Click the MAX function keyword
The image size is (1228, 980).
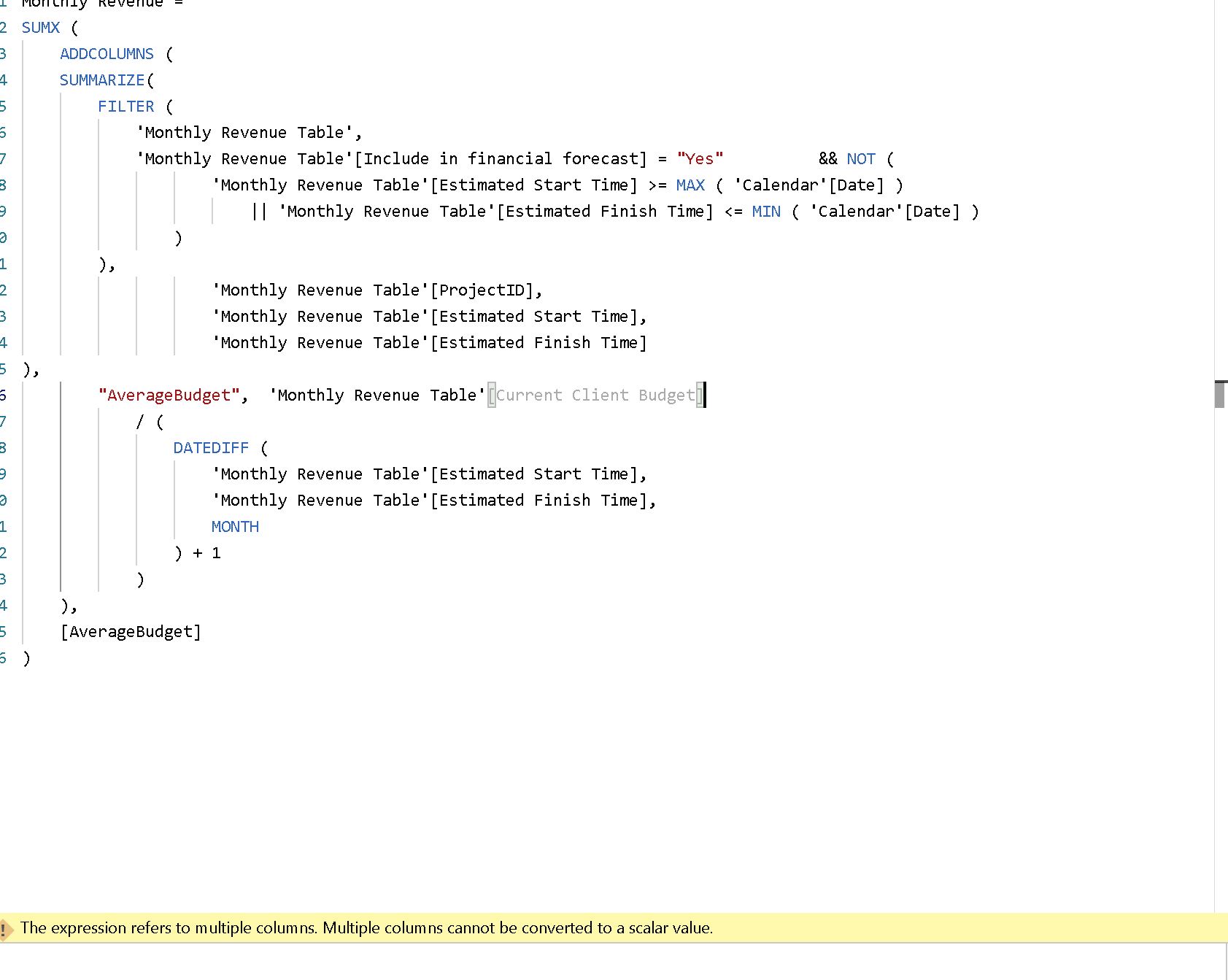[690, 185]
